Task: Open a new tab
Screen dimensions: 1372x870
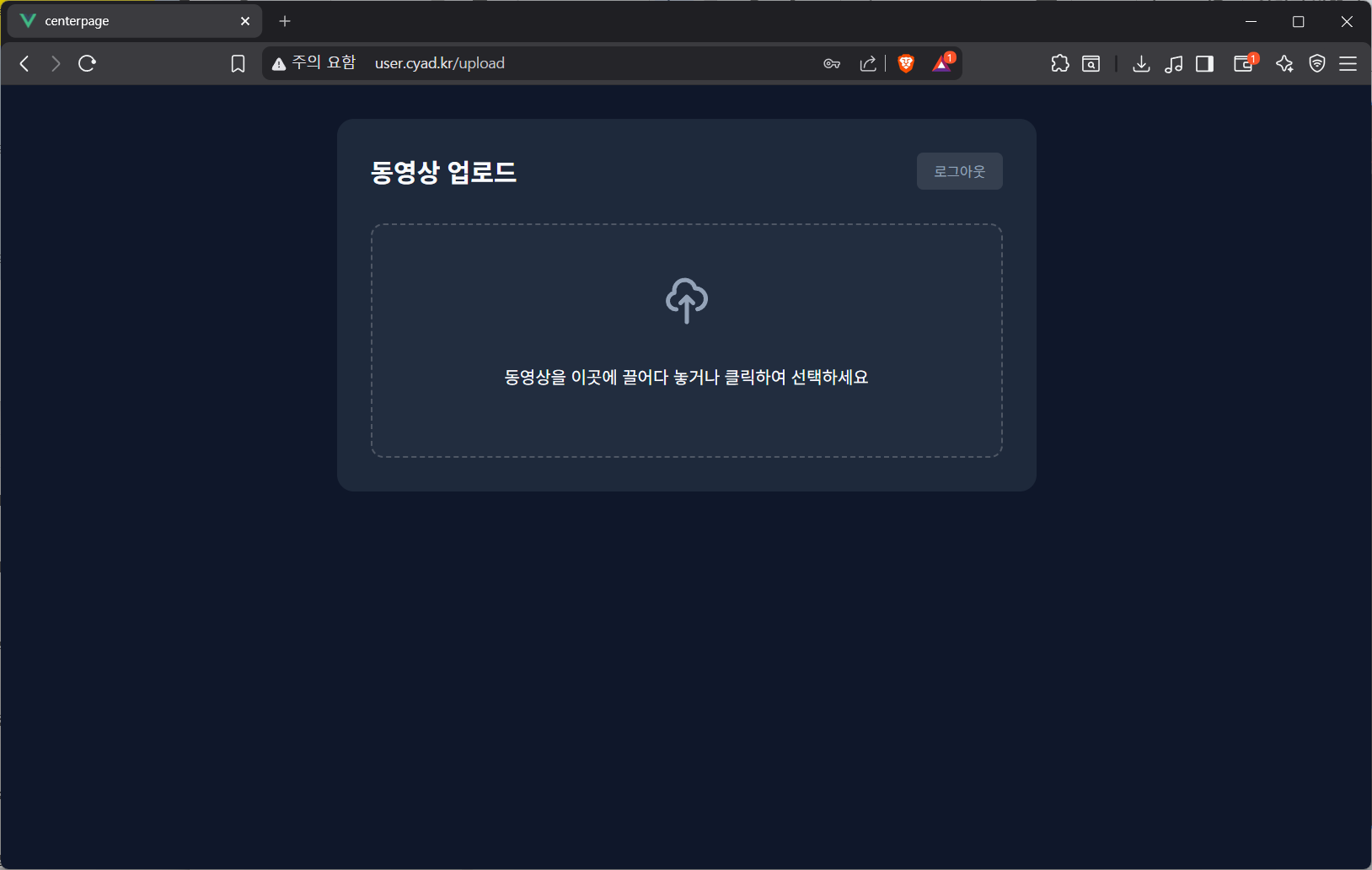Action: (x=285, y=21)
